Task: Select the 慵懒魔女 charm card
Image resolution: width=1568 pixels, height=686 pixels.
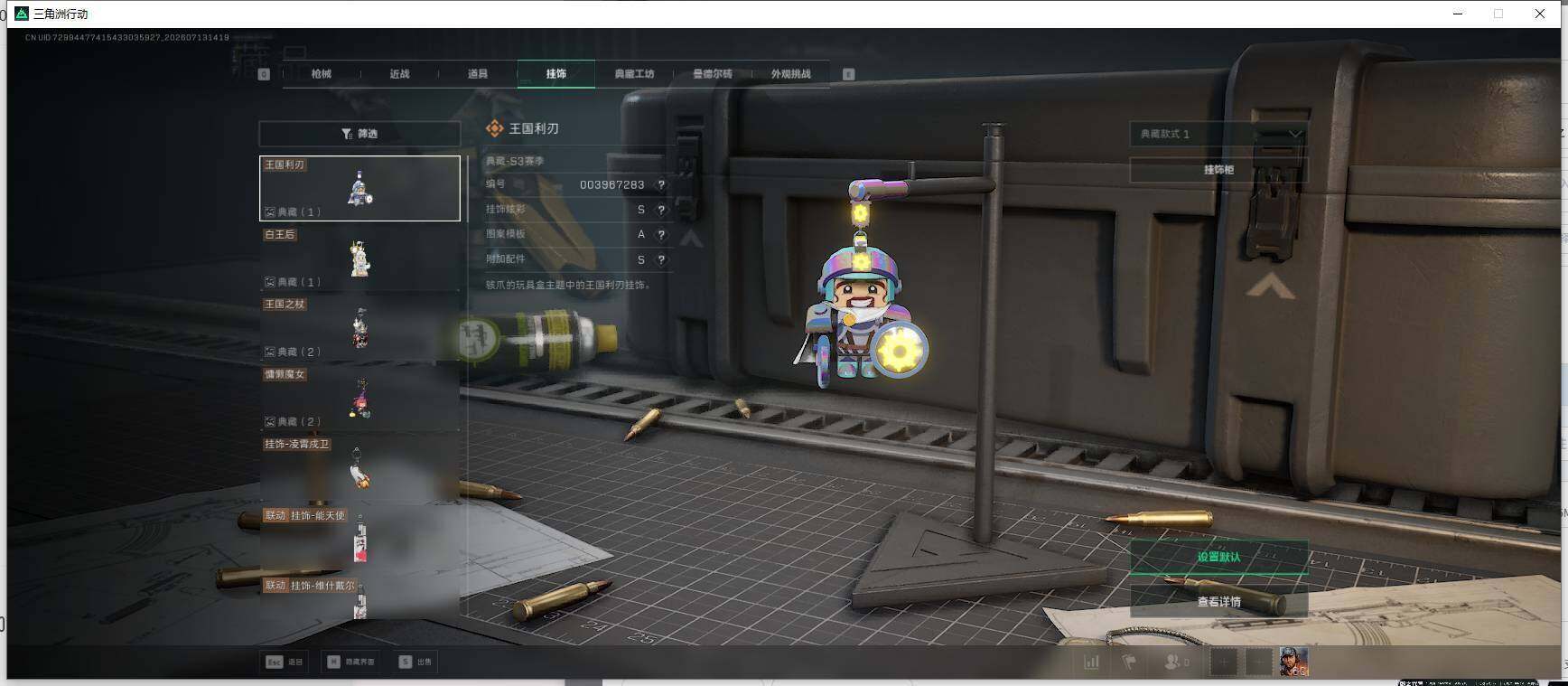Action: [x=359, y=398]
